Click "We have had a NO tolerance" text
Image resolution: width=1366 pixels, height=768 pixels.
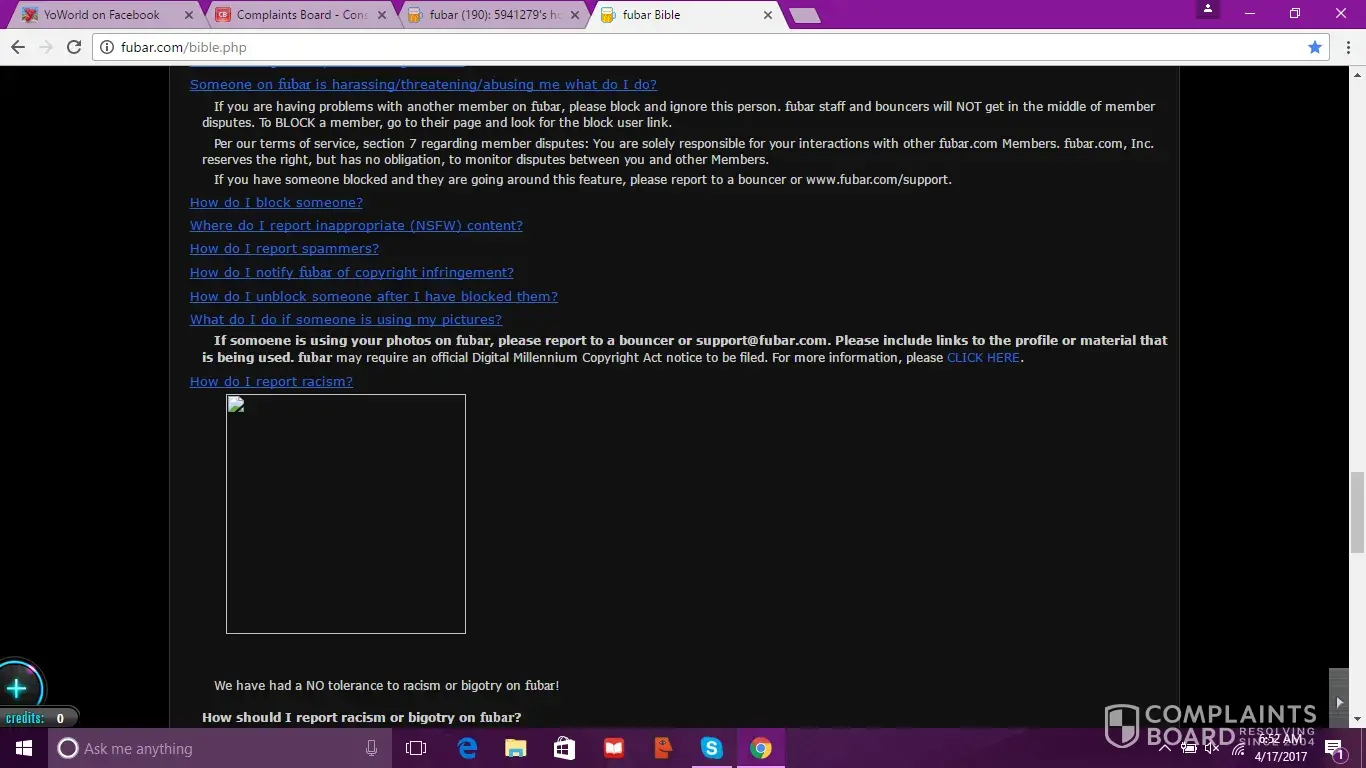[x=386, y=686]
